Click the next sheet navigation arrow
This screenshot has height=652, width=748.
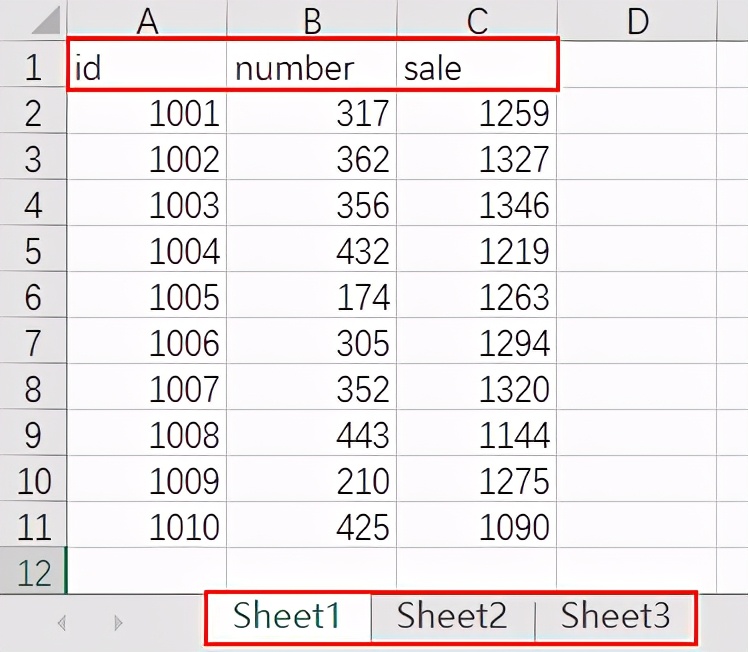(118, 622)
